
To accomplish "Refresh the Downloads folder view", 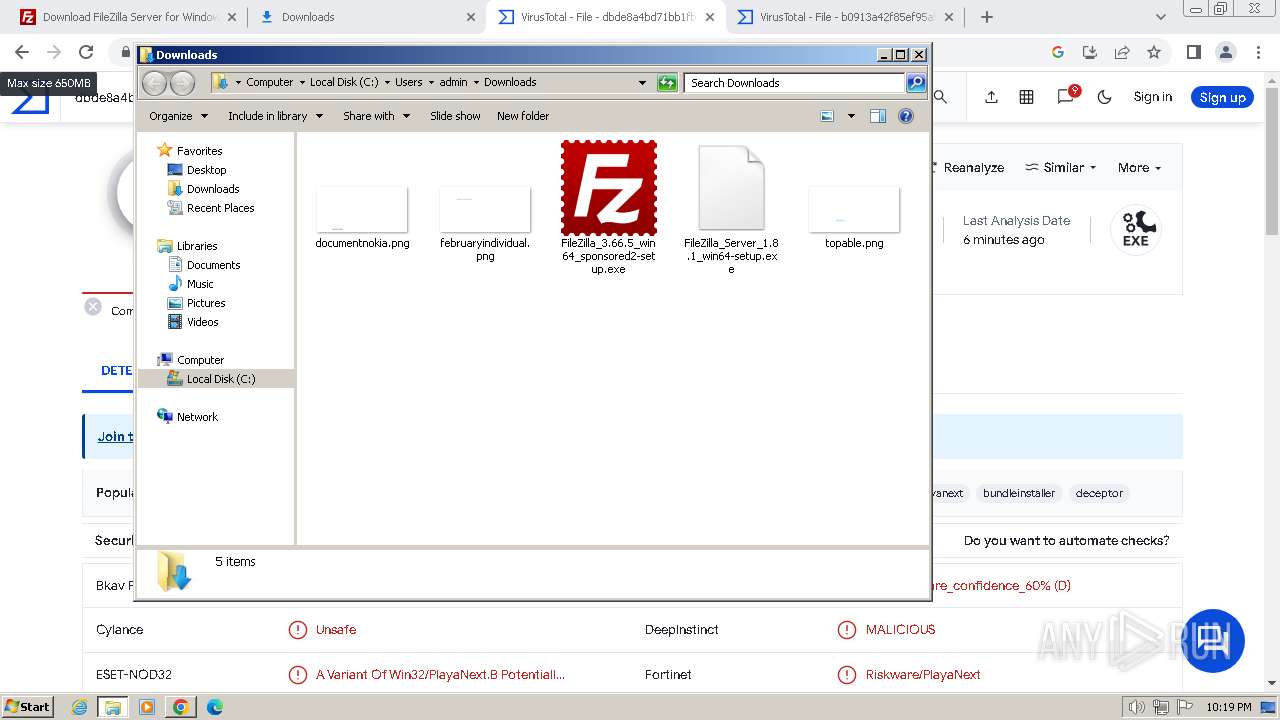I will point(667,83).
